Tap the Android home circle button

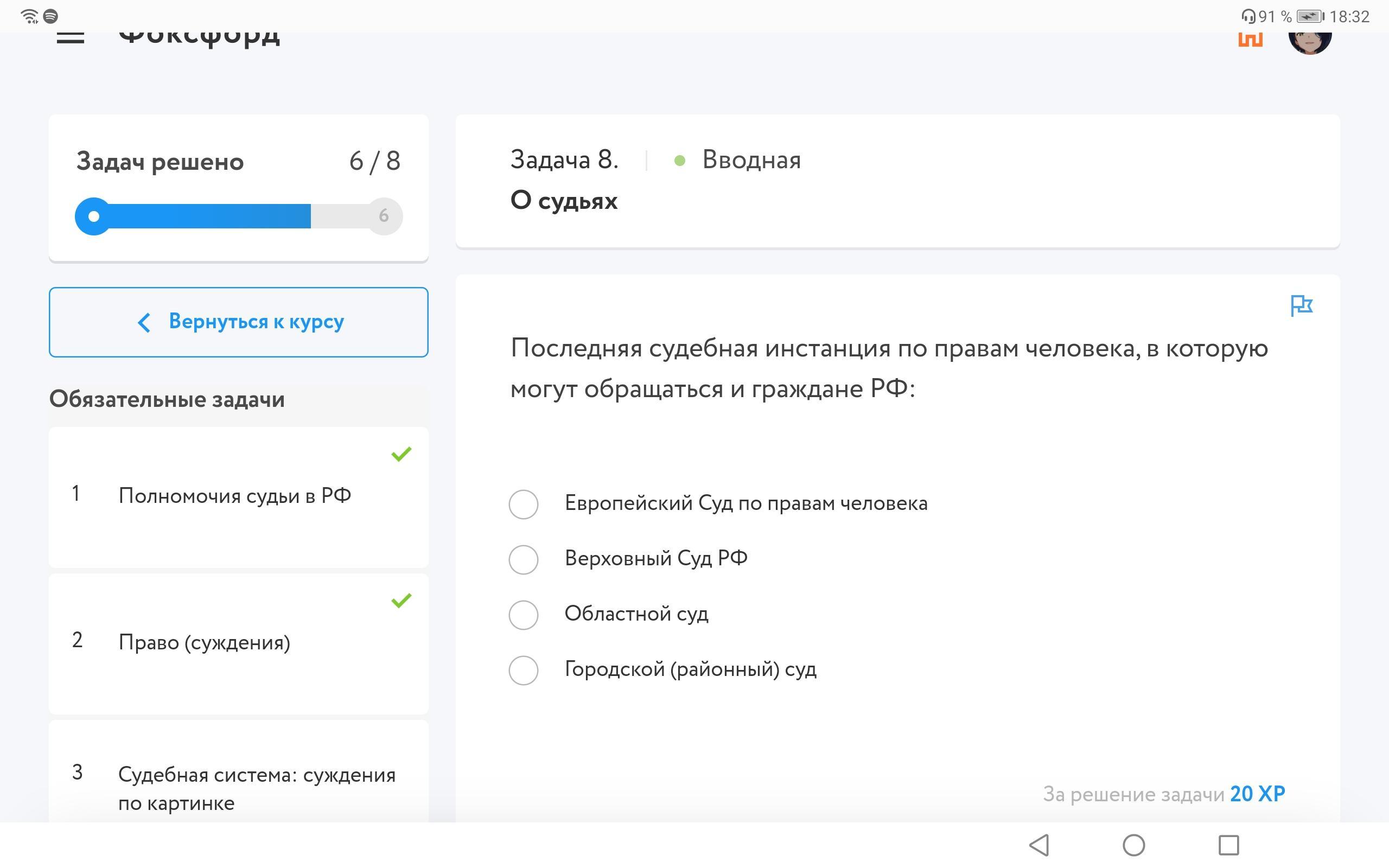pos(1133,845)
